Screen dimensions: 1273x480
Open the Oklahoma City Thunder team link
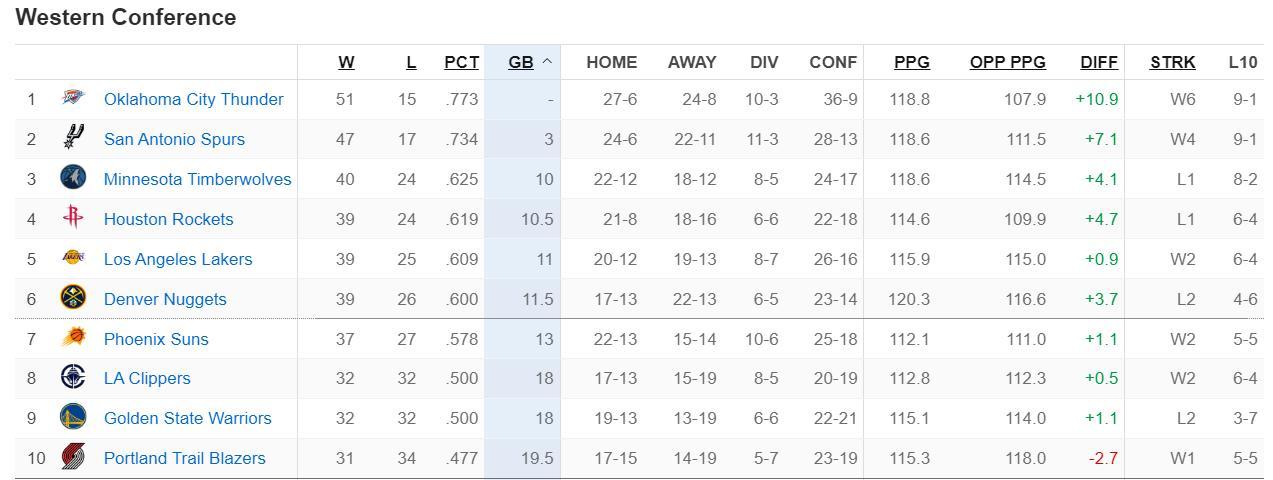pos(193,99)
